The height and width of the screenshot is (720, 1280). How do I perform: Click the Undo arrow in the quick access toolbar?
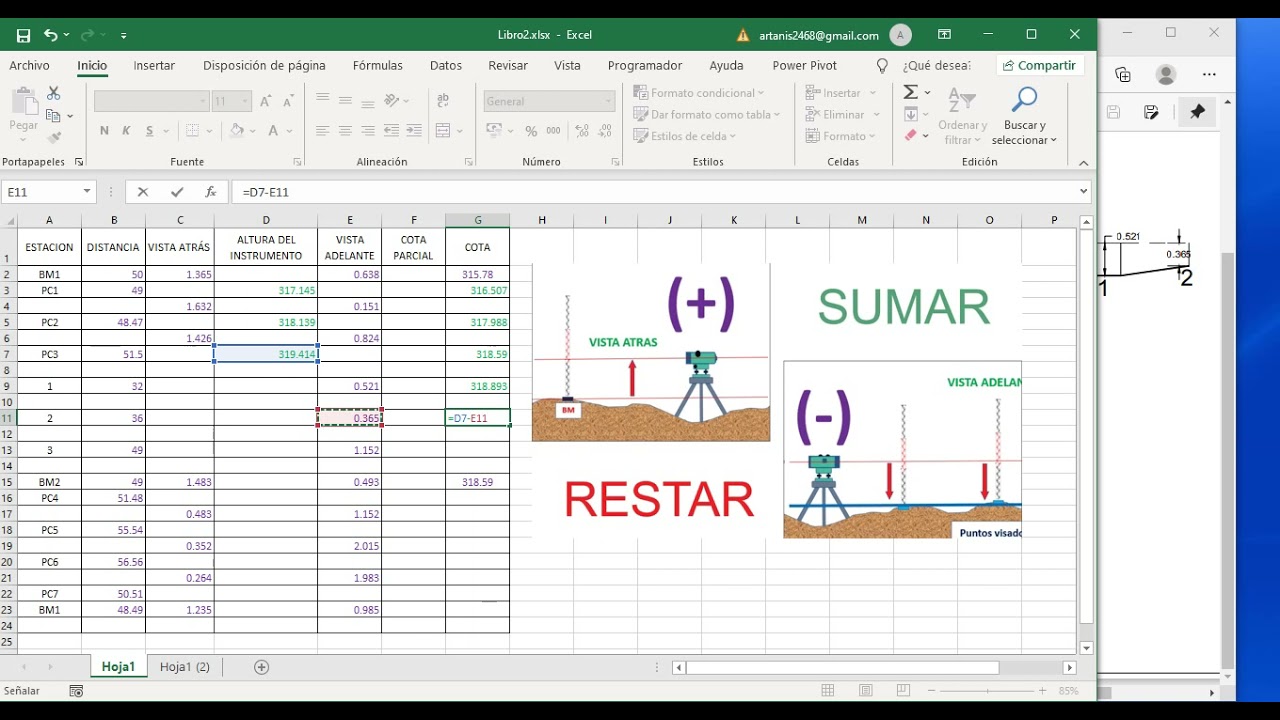50,35
